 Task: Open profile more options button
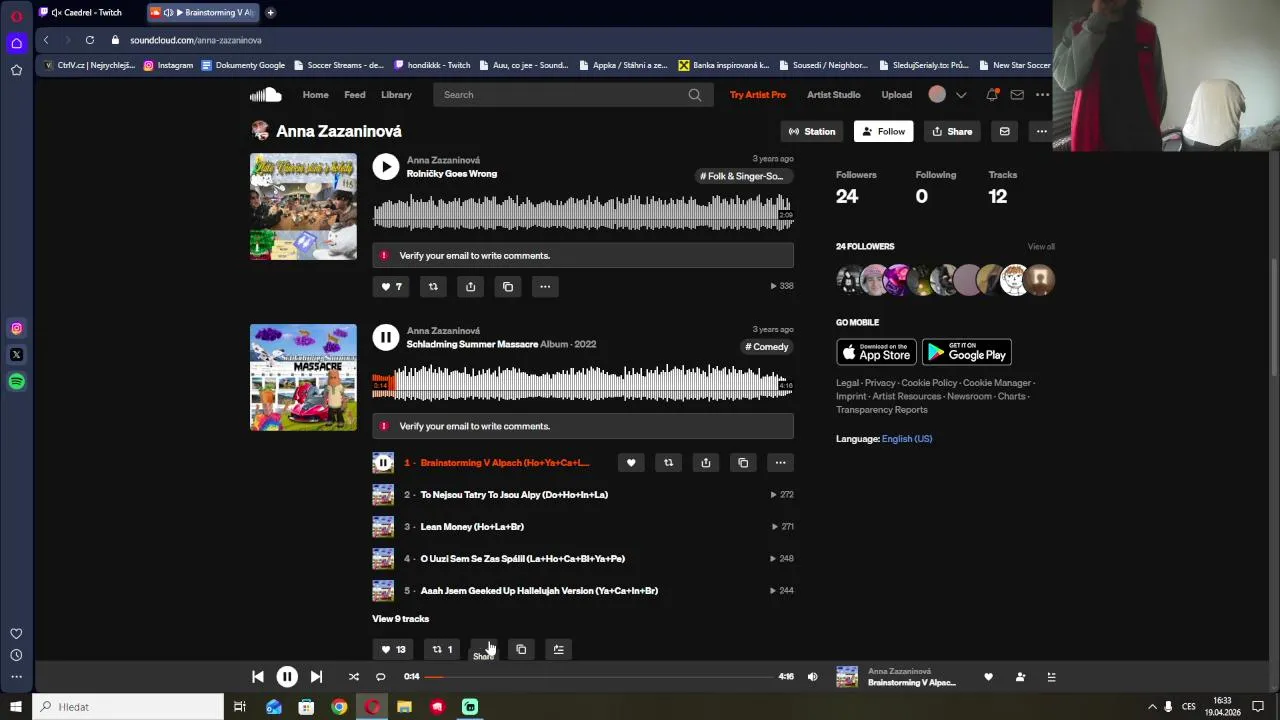[1042, 131]
